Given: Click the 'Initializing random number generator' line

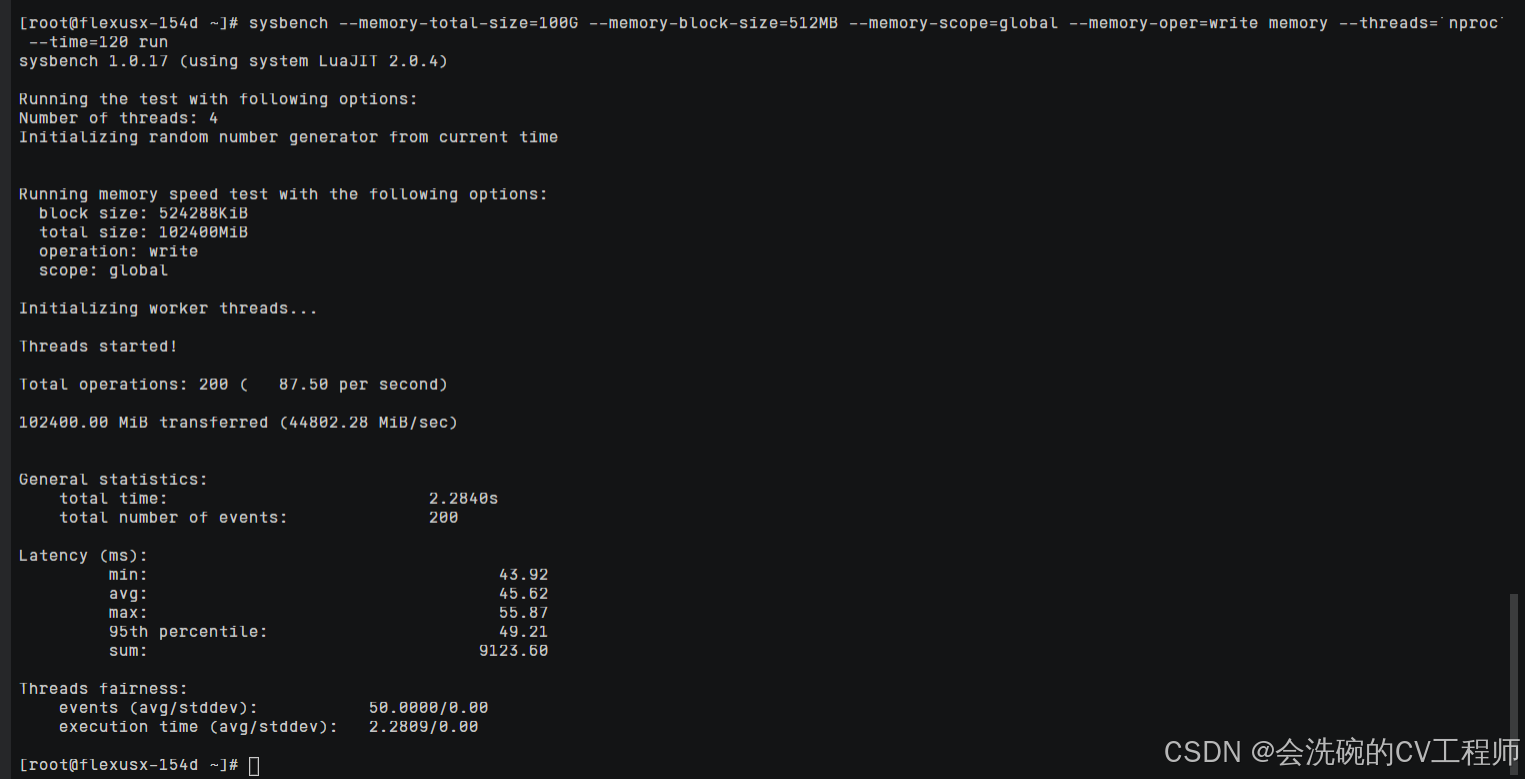Looking at the screenshot, I should tap(288, 137).
